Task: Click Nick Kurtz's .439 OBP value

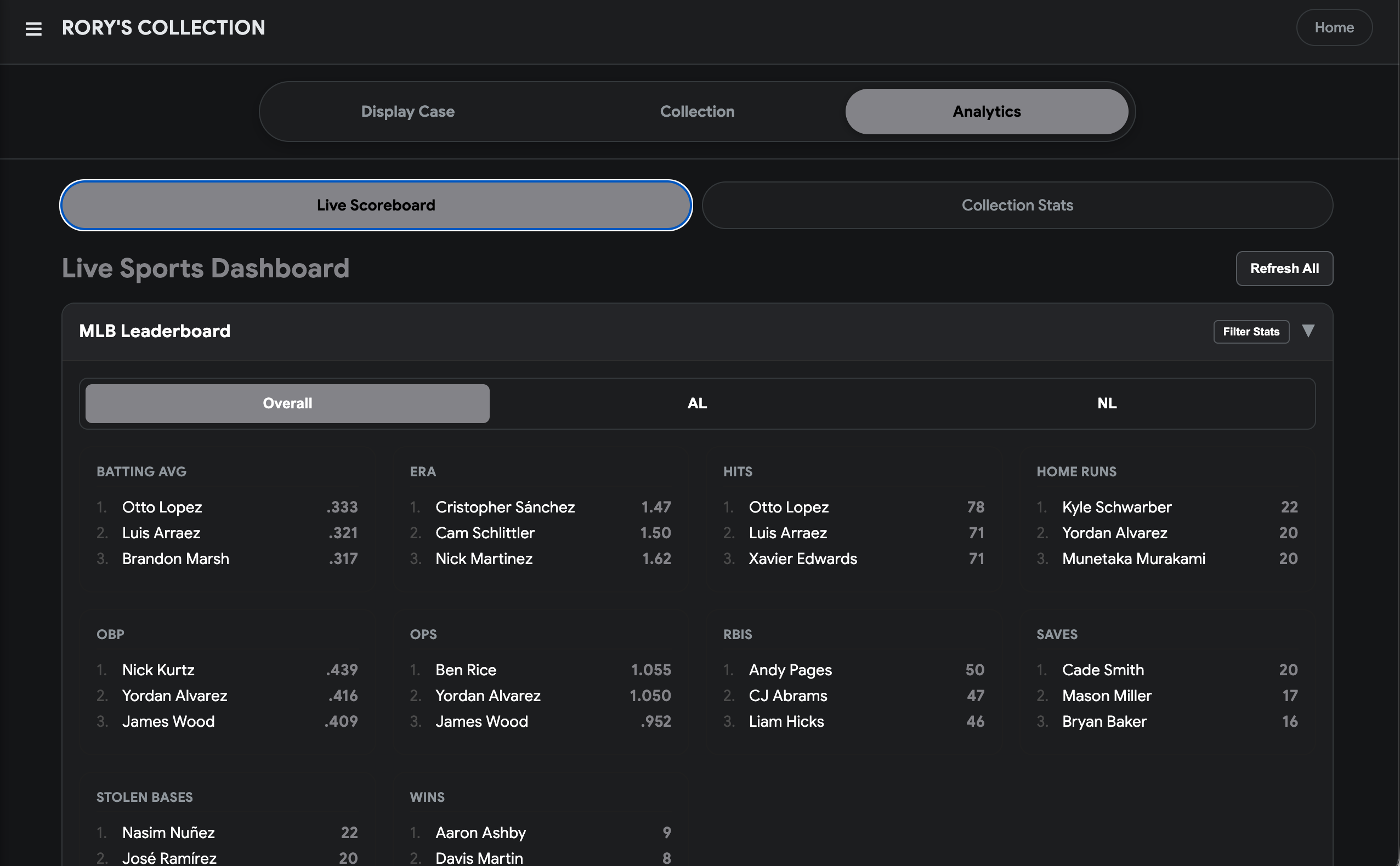Action: point(342,670)
